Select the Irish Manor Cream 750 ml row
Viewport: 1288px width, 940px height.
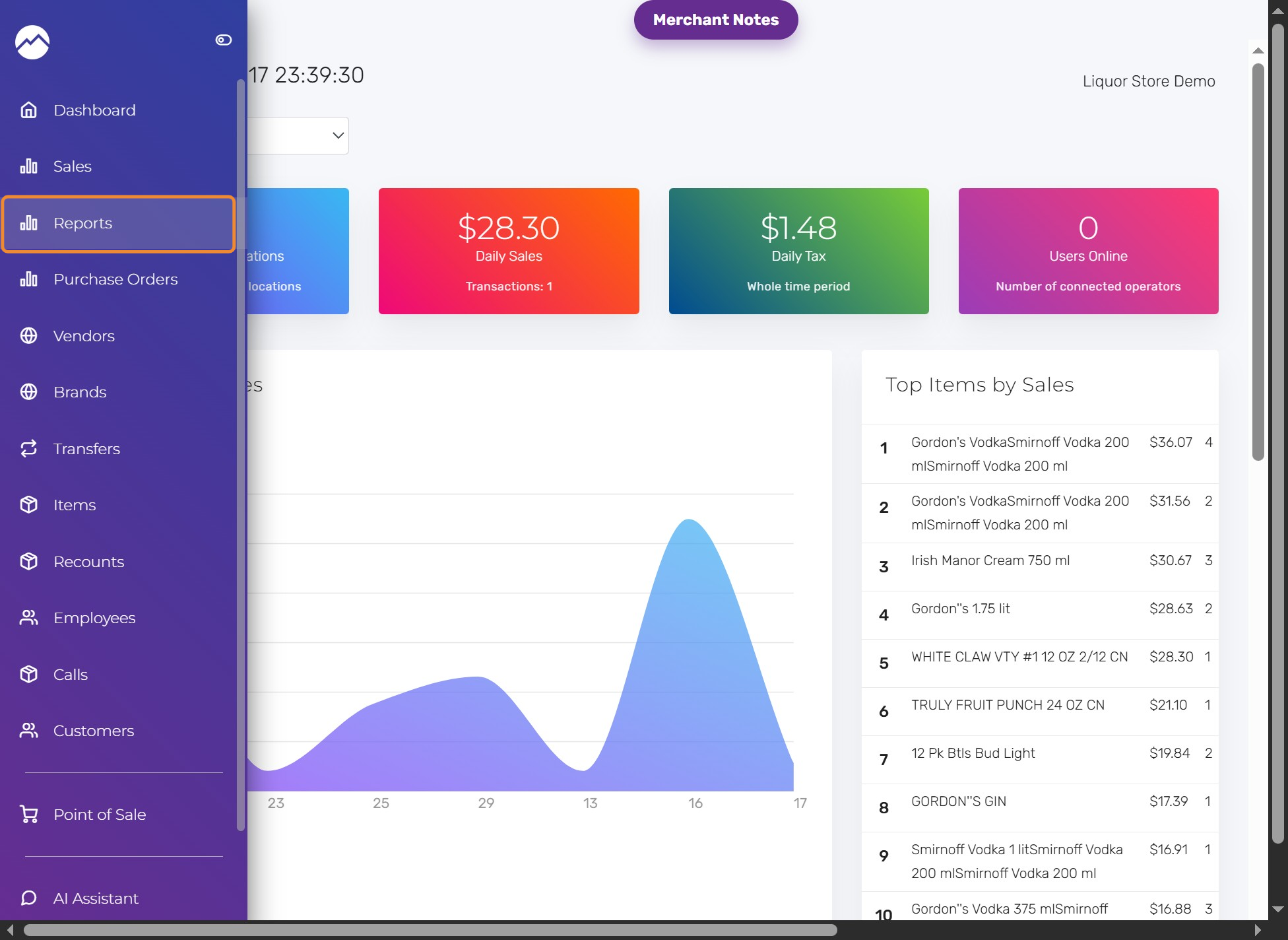coord(1040,567)
